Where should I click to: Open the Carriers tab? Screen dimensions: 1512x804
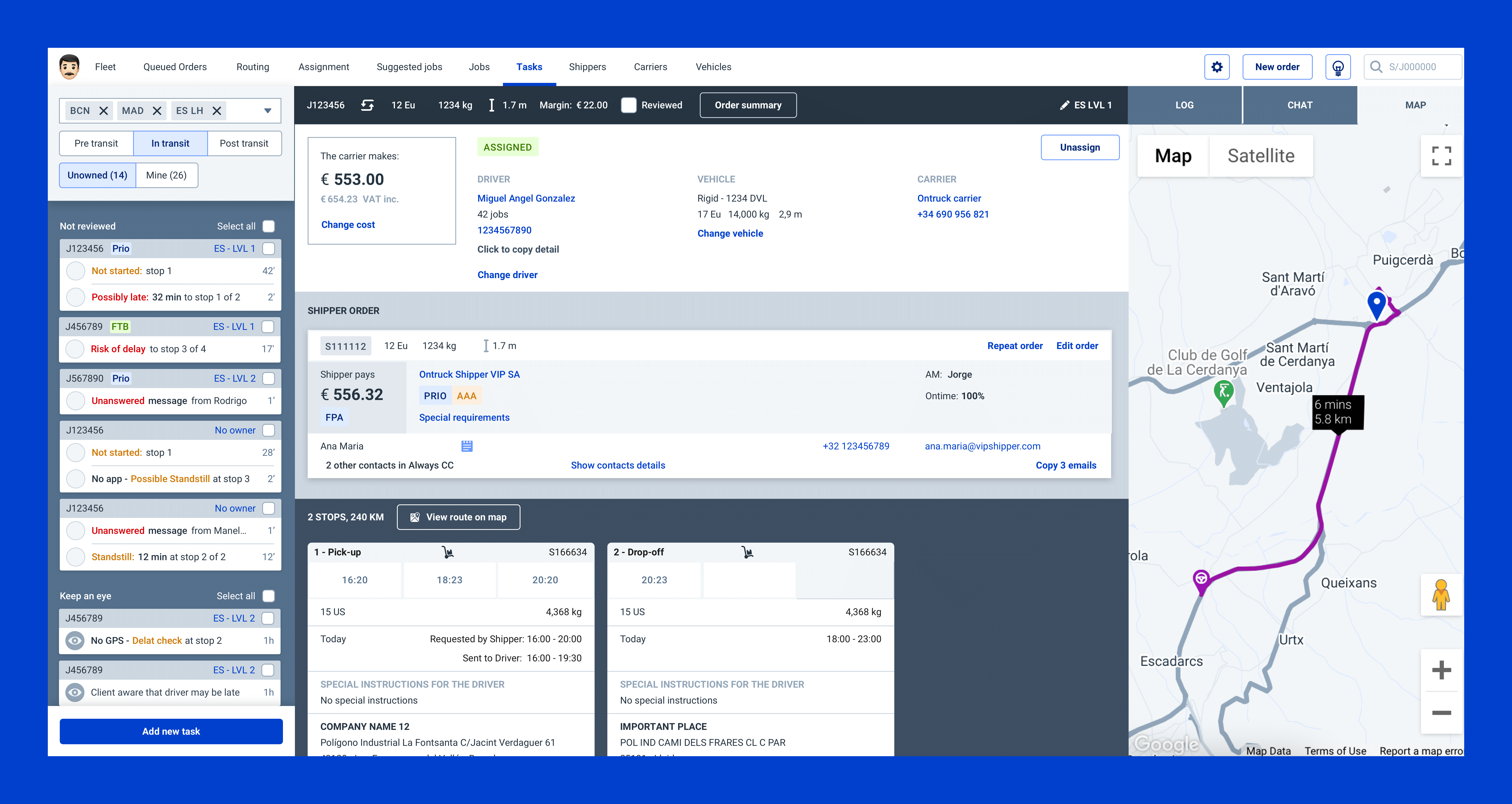coord(650,67)
